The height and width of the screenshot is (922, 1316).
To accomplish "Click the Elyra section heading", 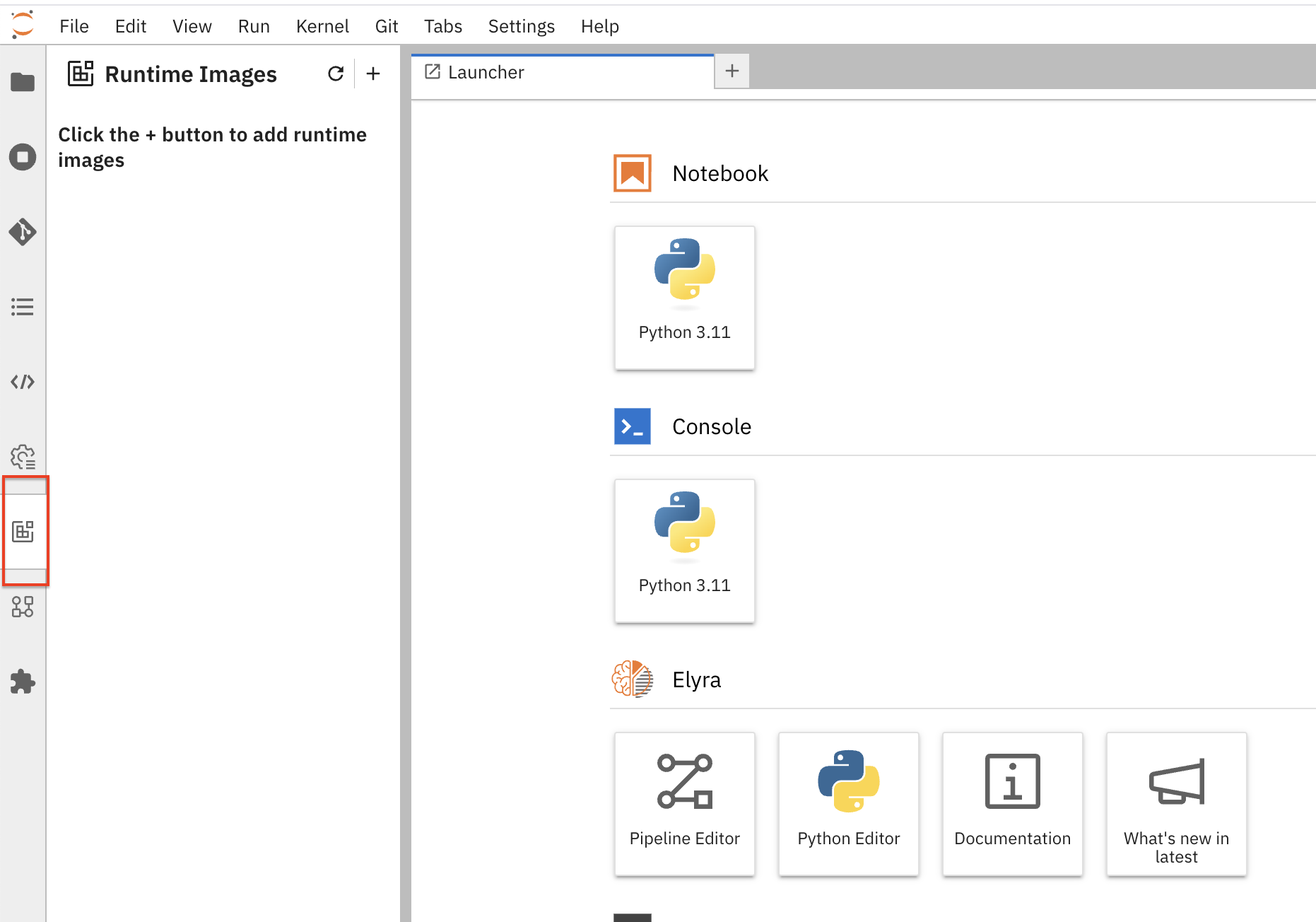I will pos(696,679).
